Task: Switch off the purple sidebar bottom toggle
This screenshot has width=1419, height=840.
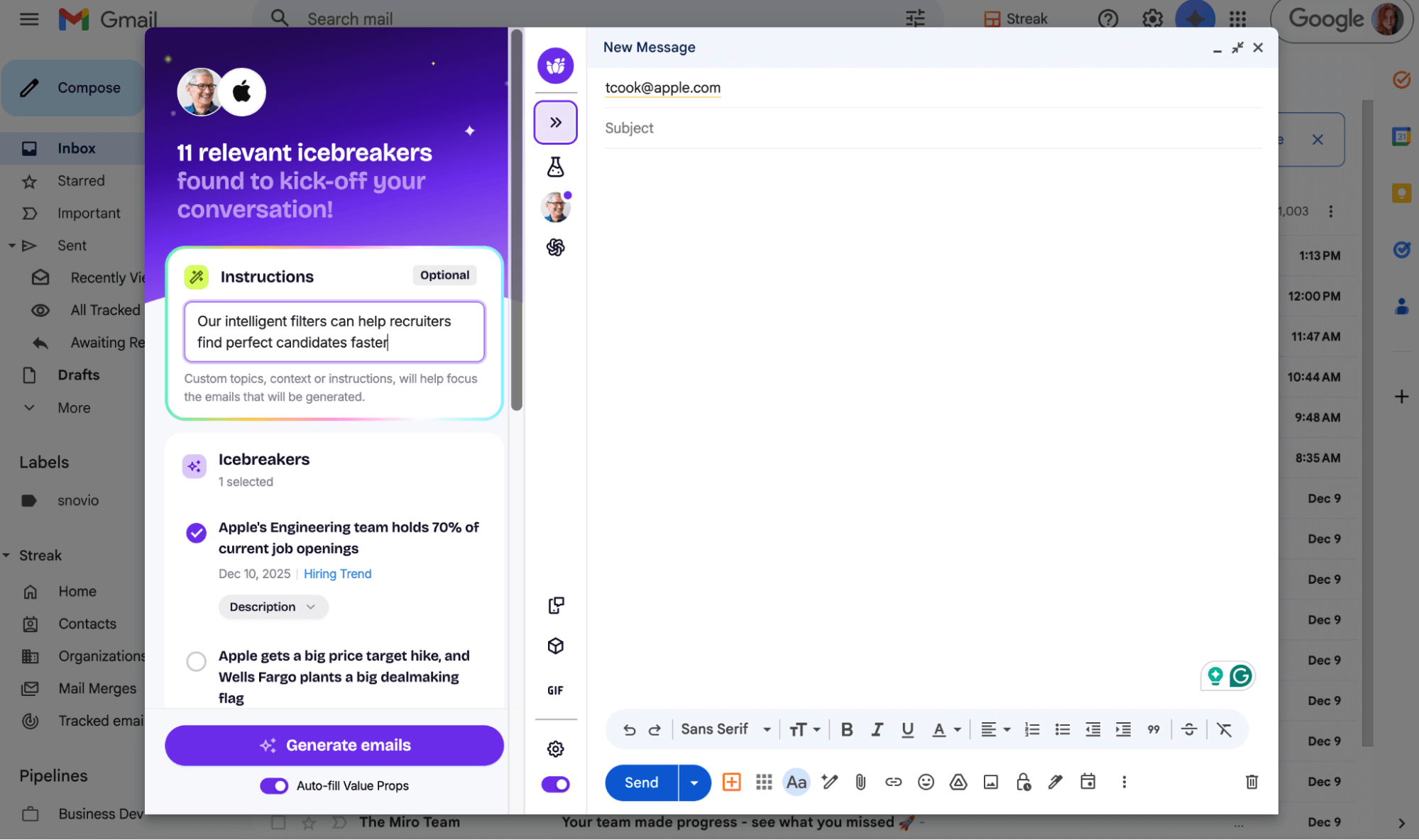Action: (x=555, y=784)
